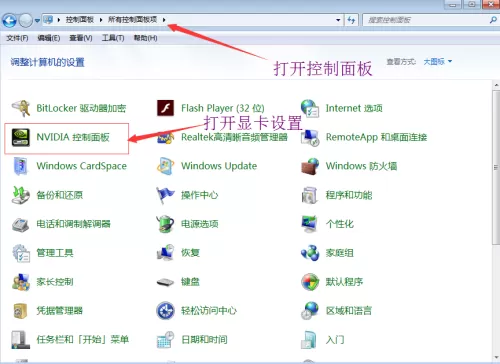Open the 个性化 text link
Image resolution: width=500 pixels, height=364 pixels.
coord(340,224)
